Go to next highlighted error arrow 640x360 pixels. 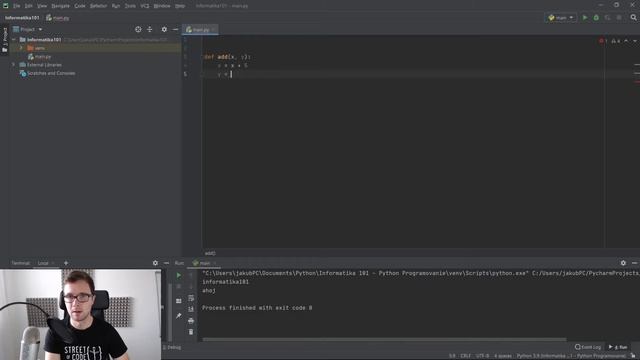[635, 41]
